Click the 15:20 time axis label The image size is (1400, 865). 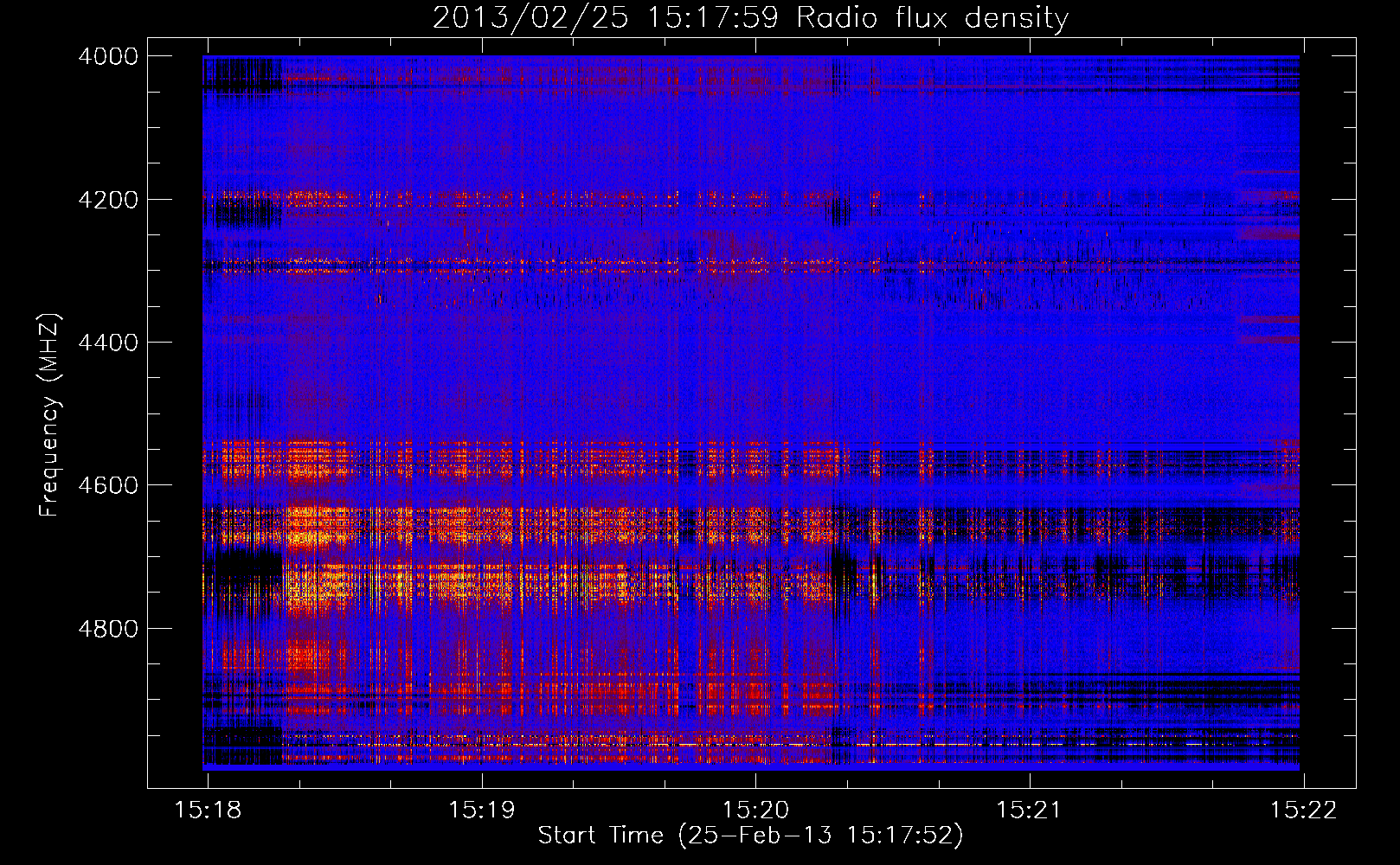coord(755,810)
